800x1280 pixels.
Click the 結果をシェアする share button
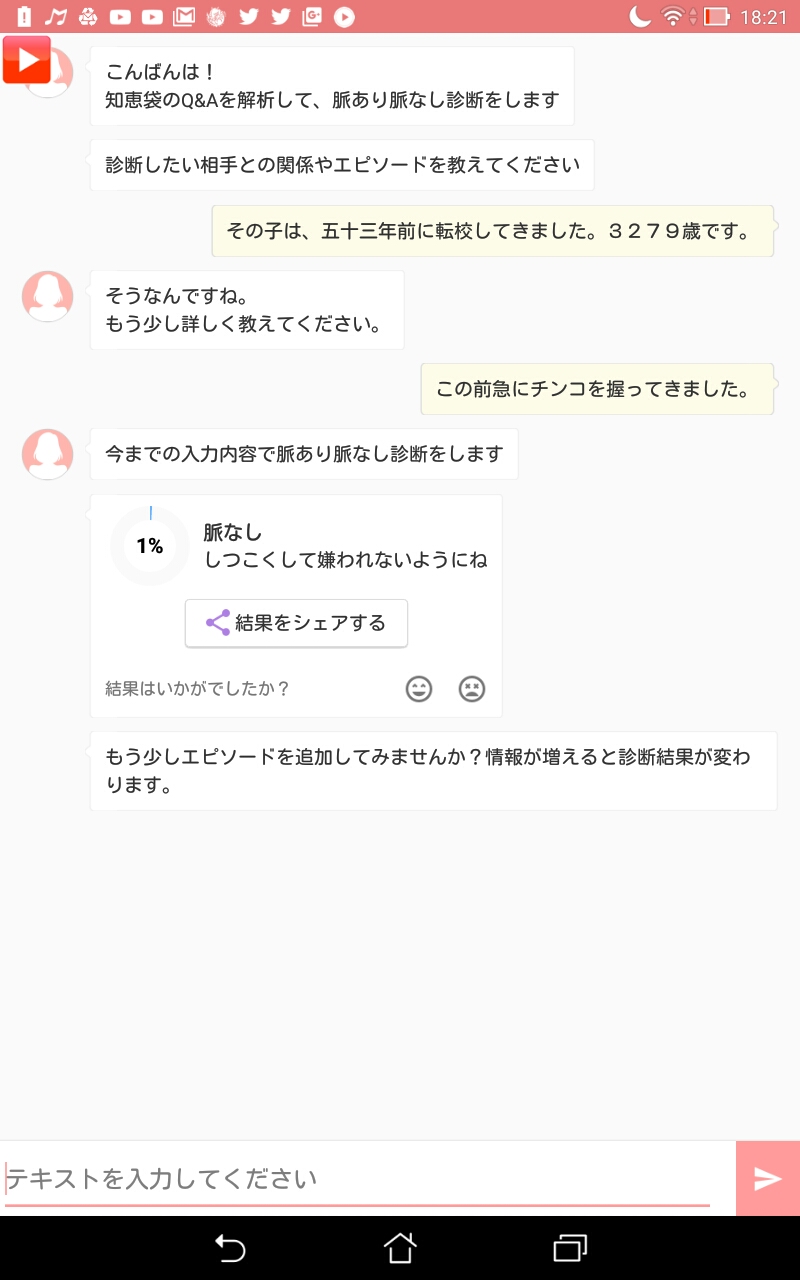[x=296, y=623]
